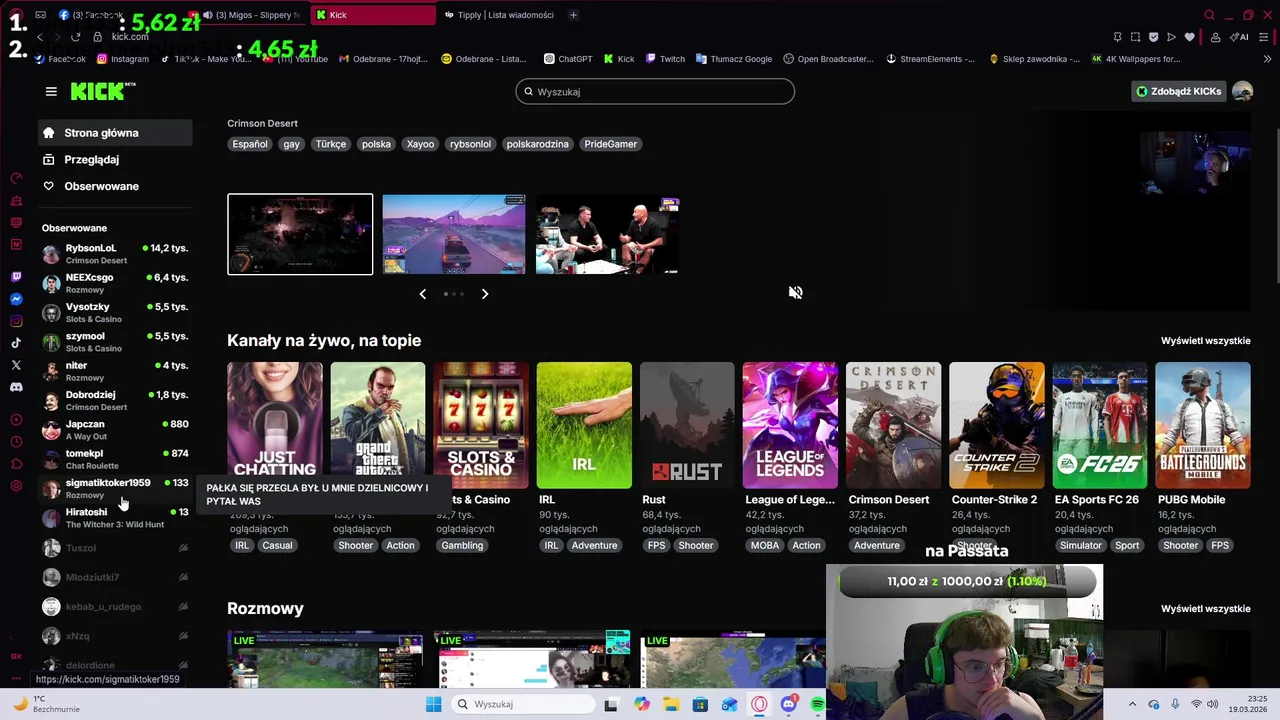The height and width of the screenshot is (720, 1280).
Task: Open the League of Legends category card
Action: coord(790,425)
